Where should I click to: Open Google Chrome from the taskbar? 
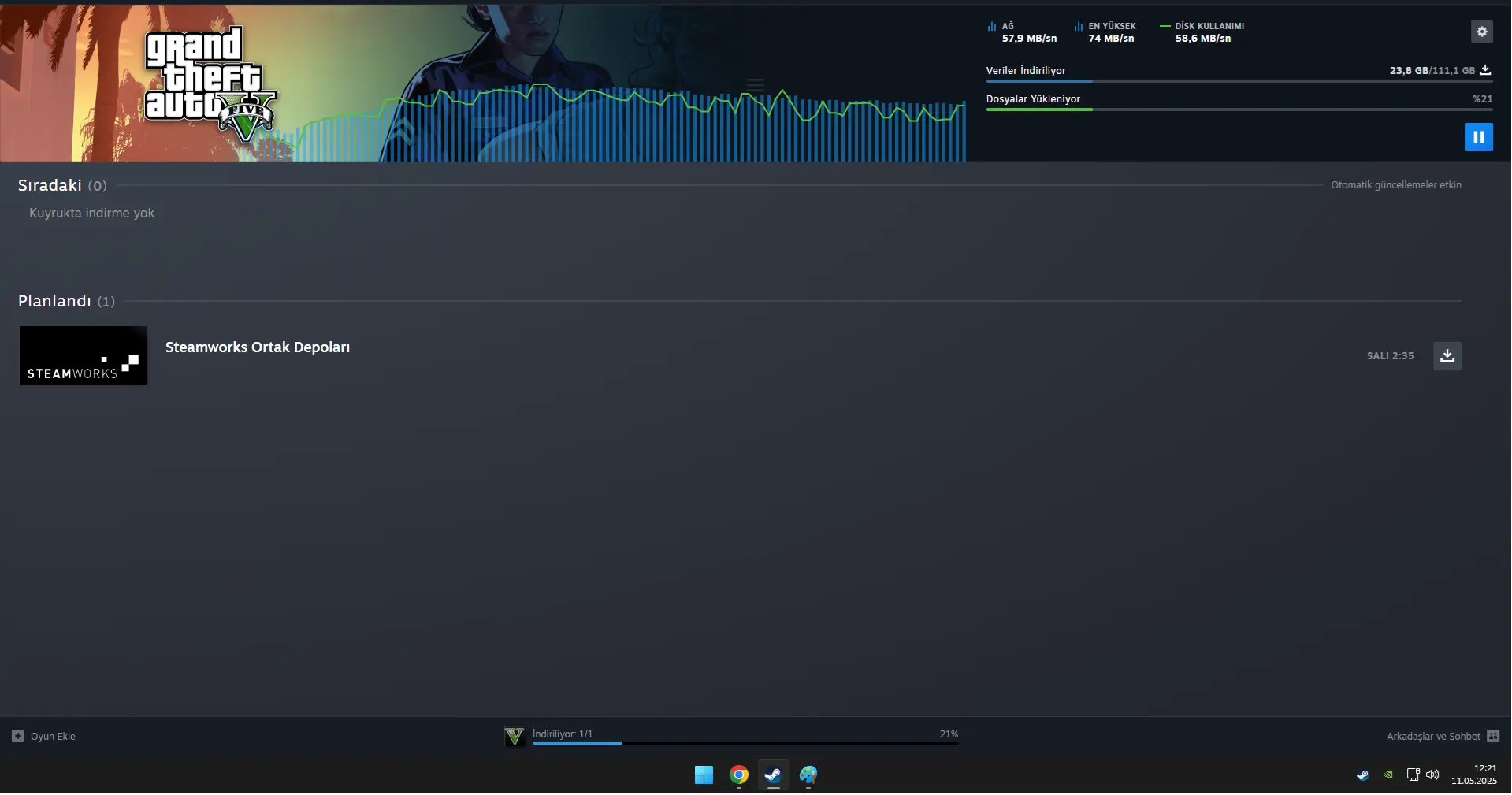[x=738, y=775]
